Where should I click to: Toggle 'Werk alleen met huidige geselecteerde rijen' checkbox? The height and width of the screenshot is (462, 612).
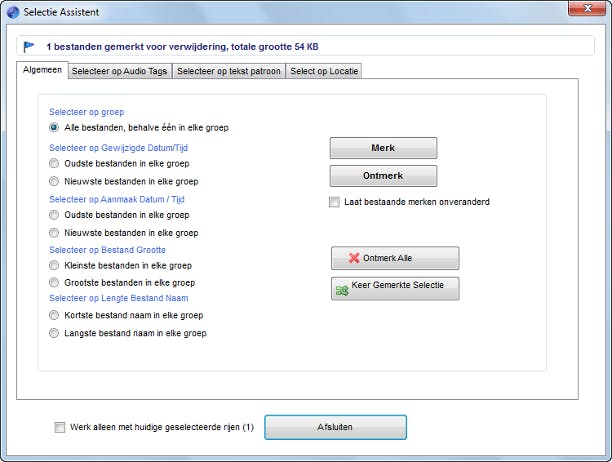point(59,428)
